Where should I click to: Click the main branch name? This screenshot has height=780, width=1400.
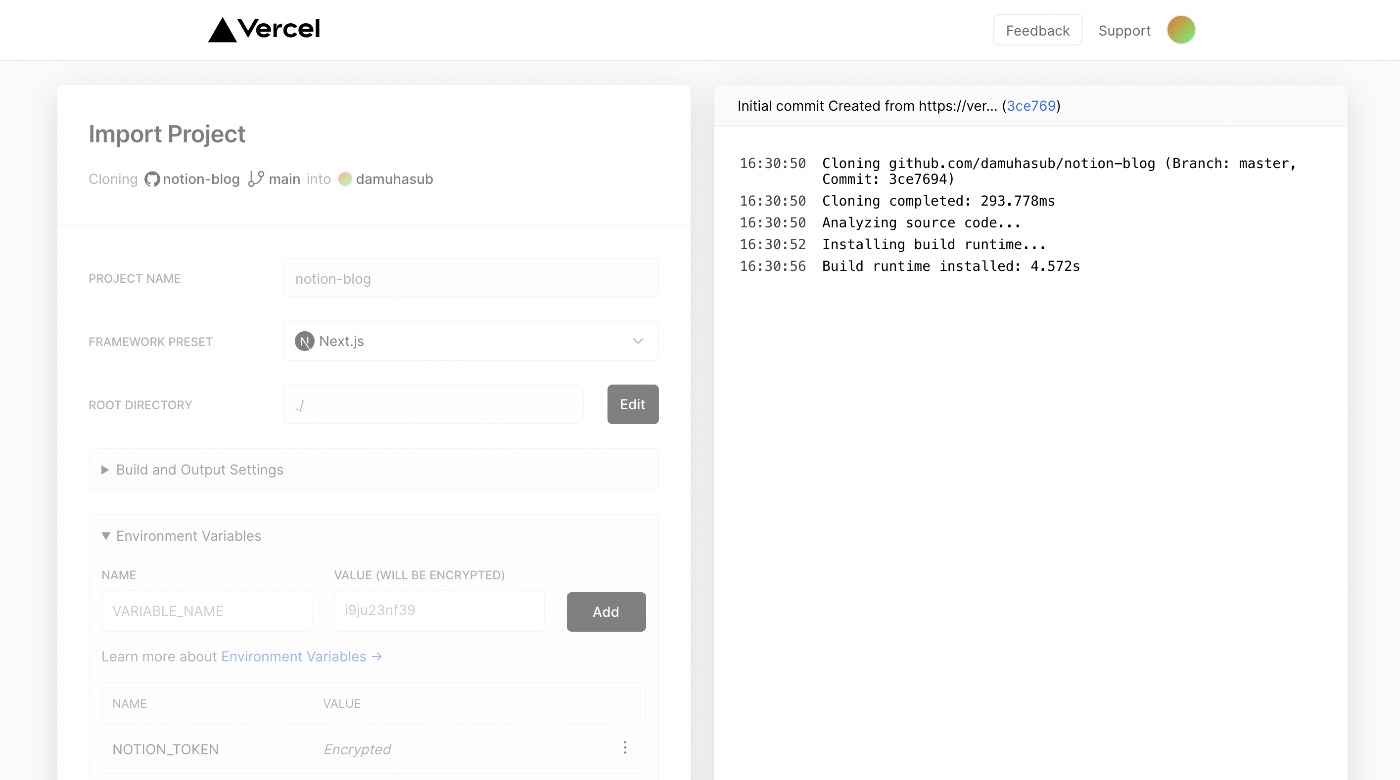pyautogui.click(x=284, y=179)
